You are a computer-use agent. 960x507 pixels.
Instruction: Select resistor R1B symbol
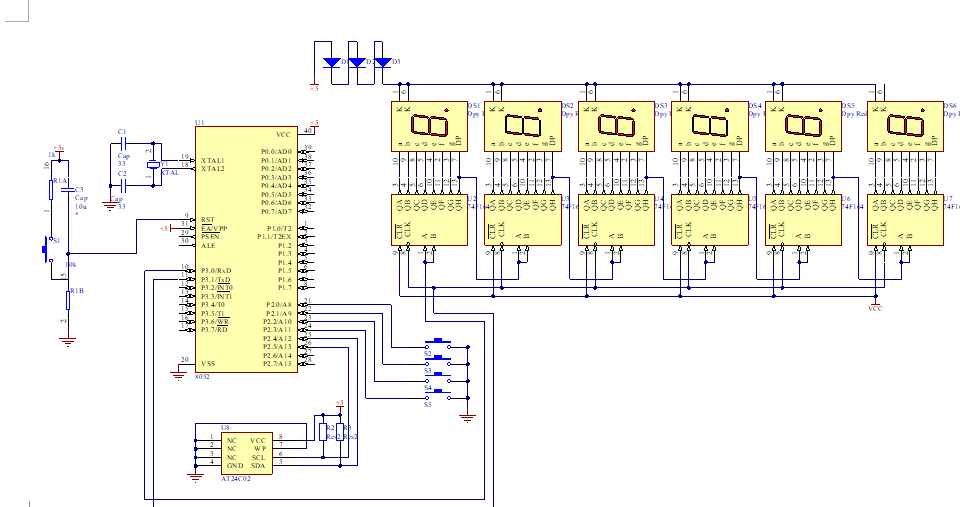[x=68, y=300]
